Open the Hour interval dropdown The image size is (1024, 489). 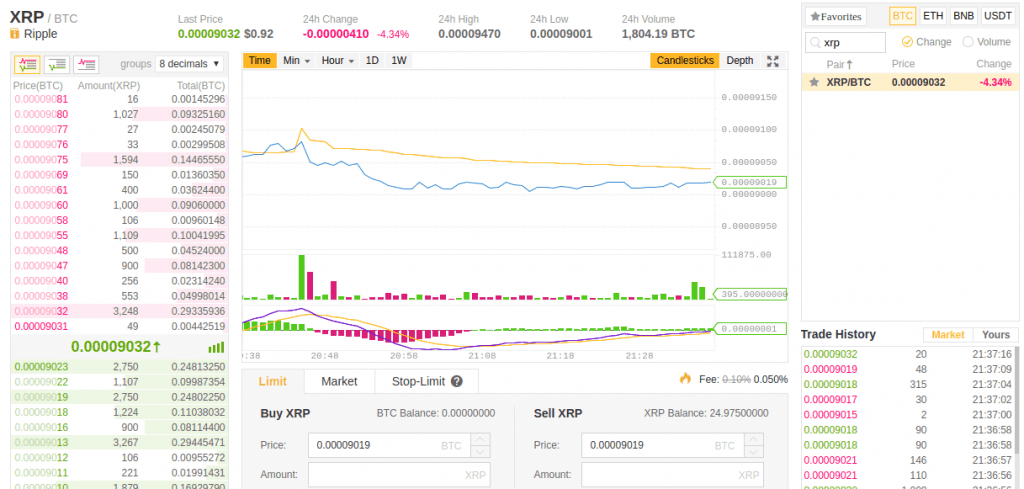338,60
